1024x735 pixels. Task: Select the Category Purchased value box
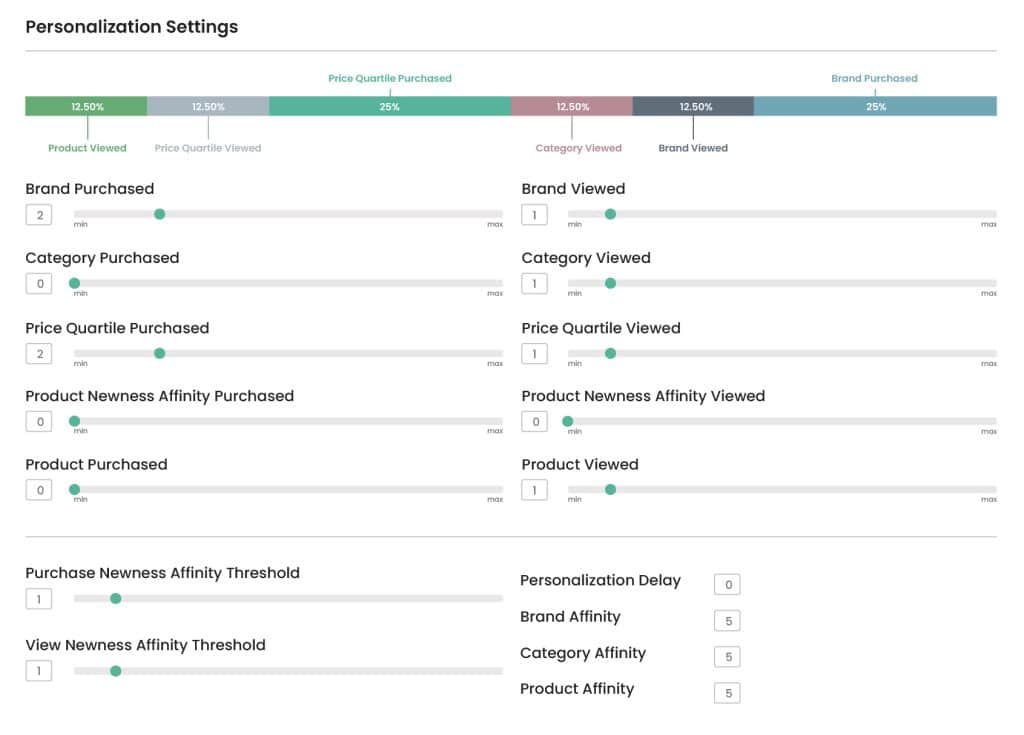click(x=39, y=284)
